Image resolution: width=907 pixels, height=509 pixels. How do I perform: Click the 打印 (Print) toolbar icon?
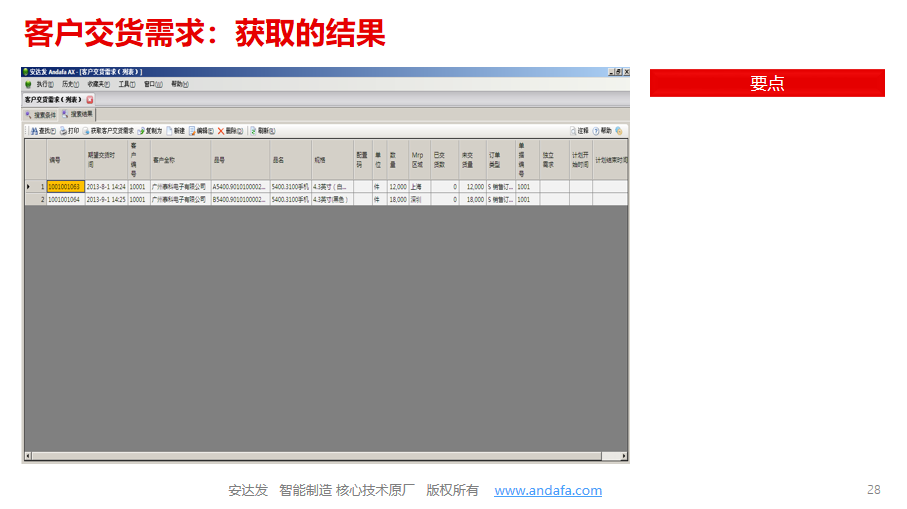click(63, 131)
